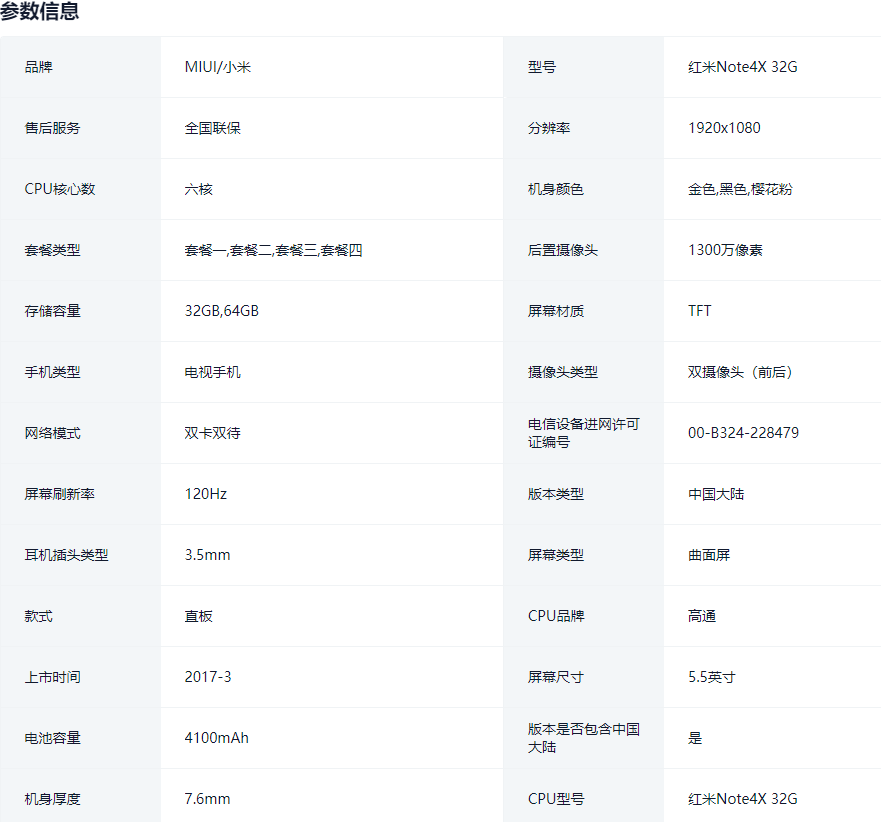881x822 pixels.
Task: Select the CPU型号 label
Action: click(556, 799)
